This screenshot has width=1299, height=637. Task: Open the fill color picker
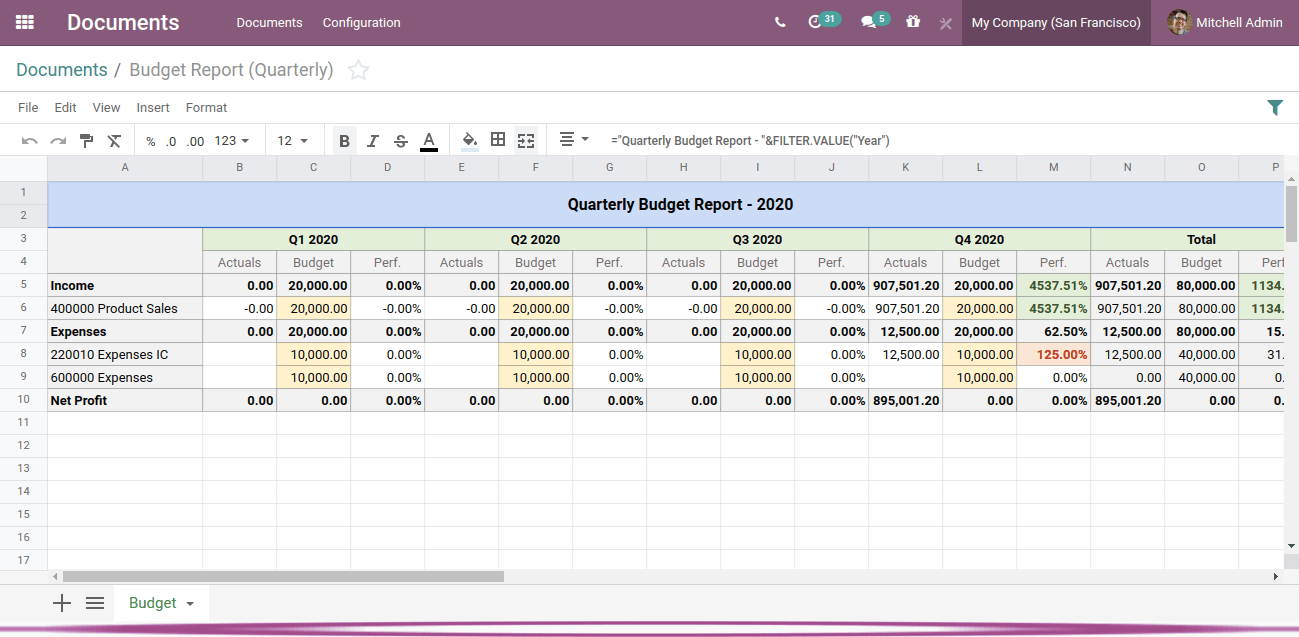(x=470, y=141)
